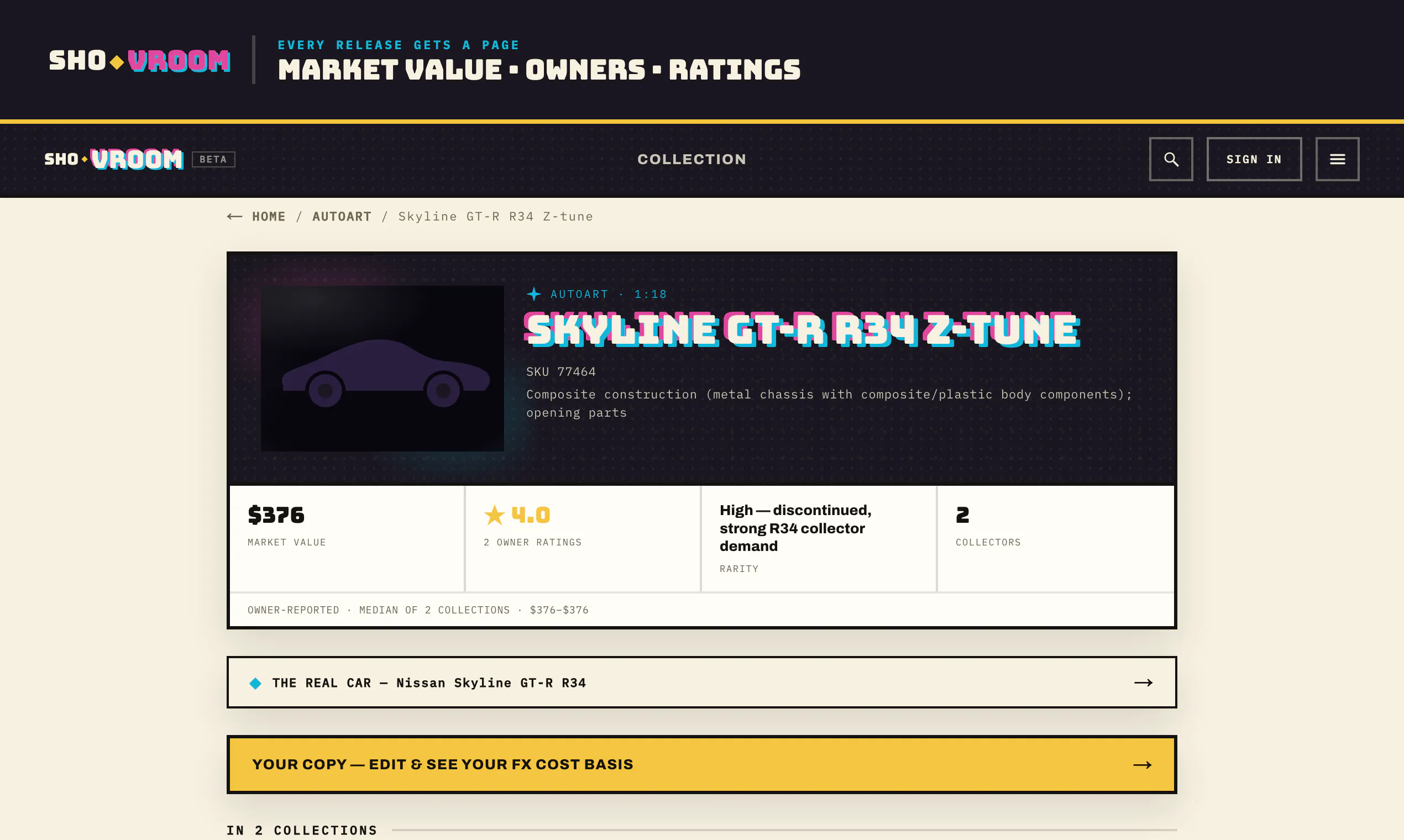Click the back arrow in breadcrumb
This screenshot has width=1404, height=840.
(234, 216)
